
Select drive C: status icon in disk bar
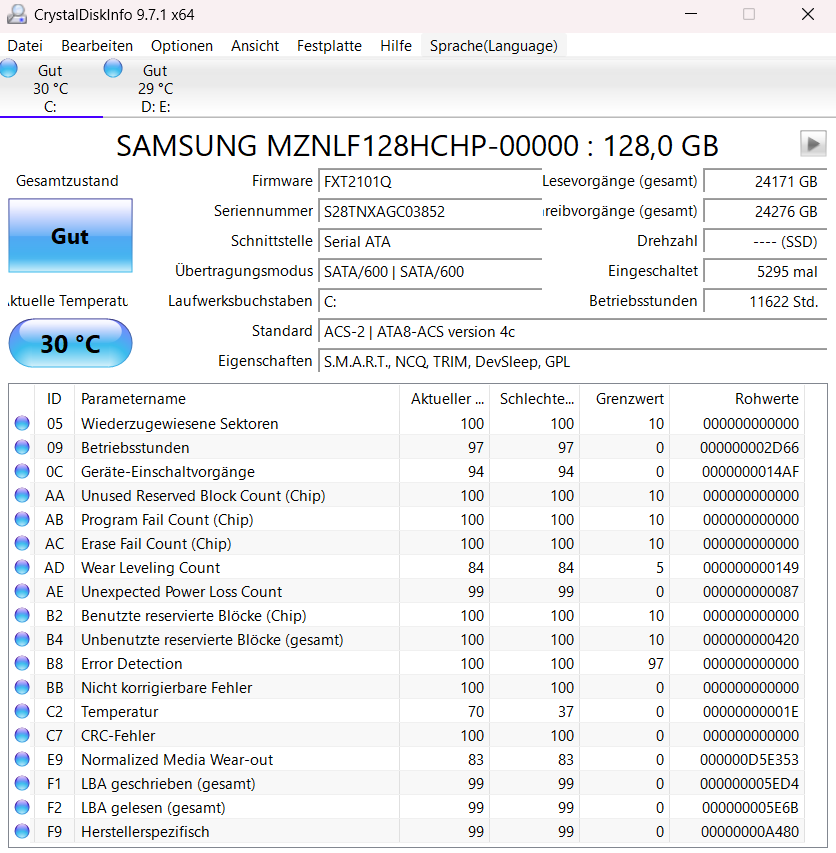coord(9,69)
